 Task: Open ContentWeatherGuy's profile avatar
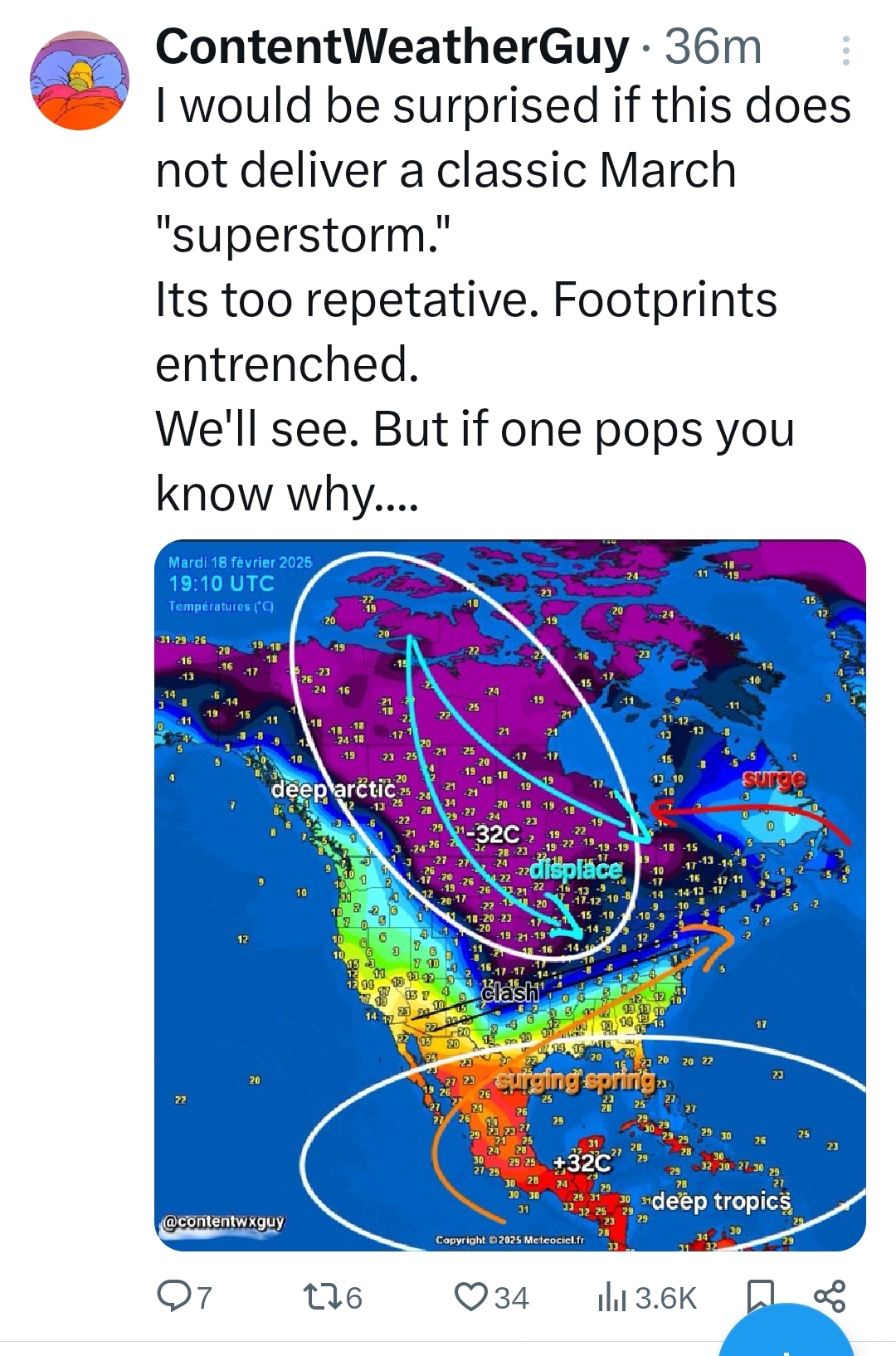[x=80, y=80]
